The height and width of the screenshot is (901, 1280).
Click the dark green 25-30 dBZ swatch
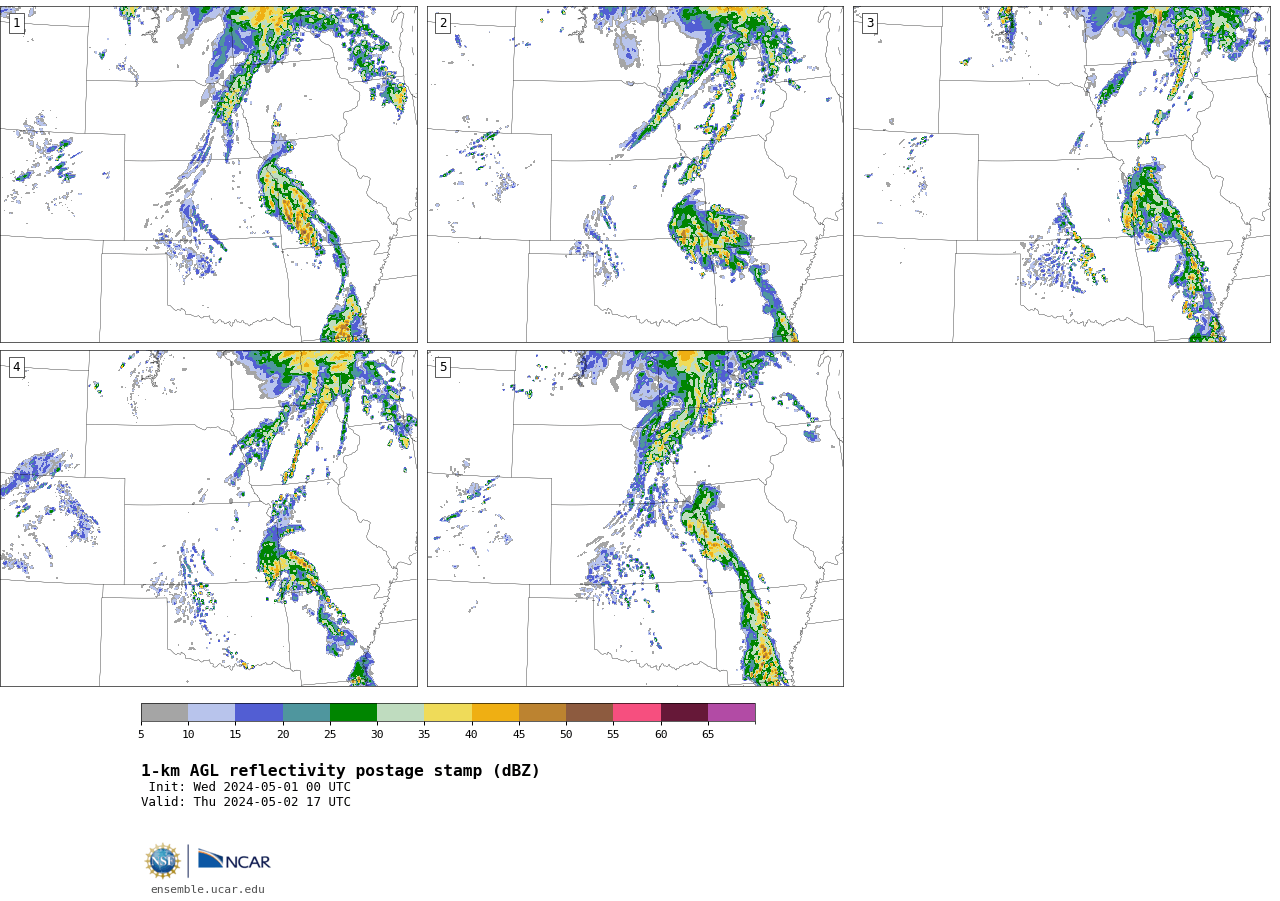pos(354,713)
